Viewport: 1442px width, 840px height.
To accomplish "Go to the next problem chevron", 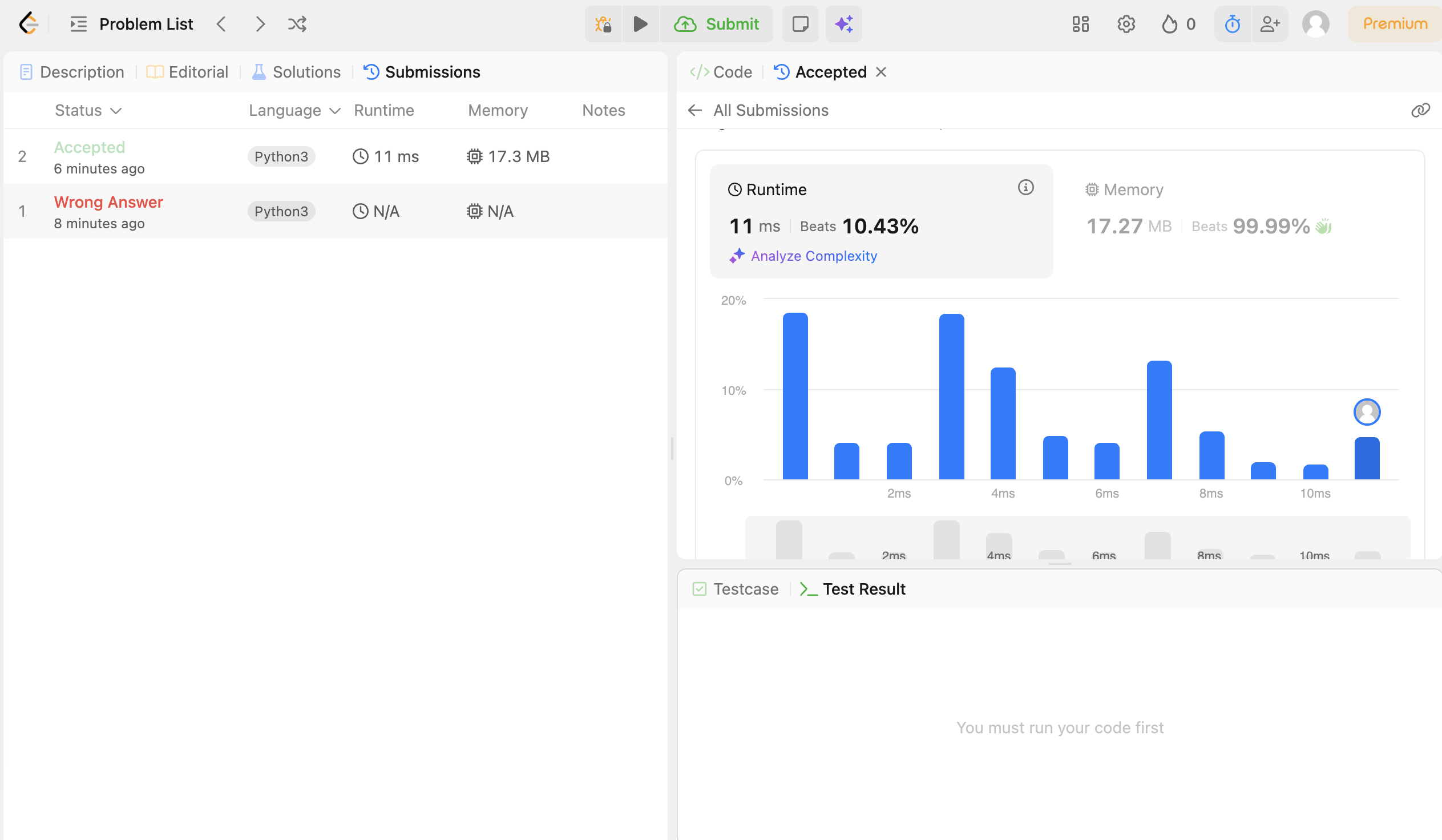I will [x=260, y=24].
